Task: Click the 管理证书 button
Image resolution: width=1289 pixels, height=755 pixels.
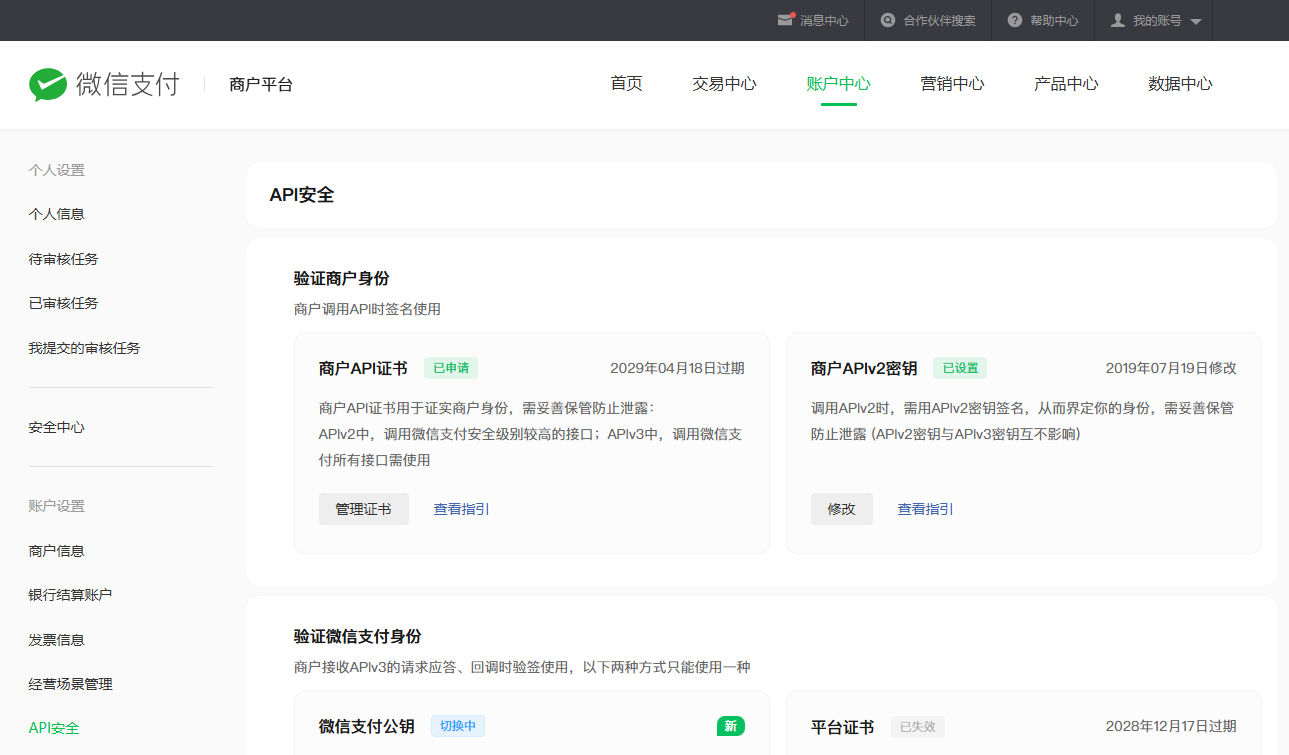Action: (364, 509)
